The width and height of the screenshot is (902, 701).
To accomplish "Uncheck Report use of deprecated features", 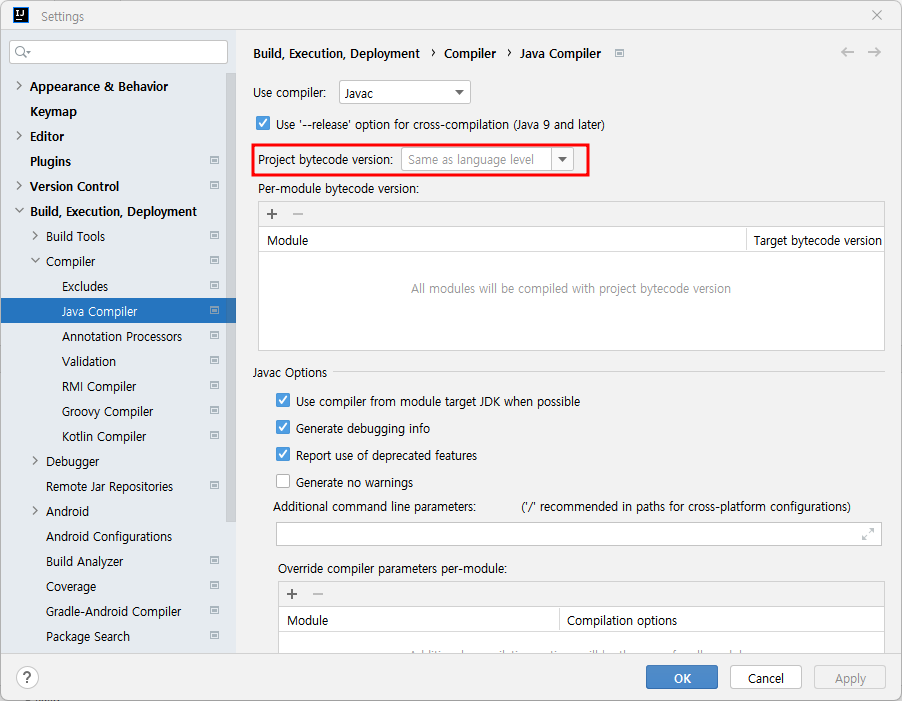I will (283, 454).
